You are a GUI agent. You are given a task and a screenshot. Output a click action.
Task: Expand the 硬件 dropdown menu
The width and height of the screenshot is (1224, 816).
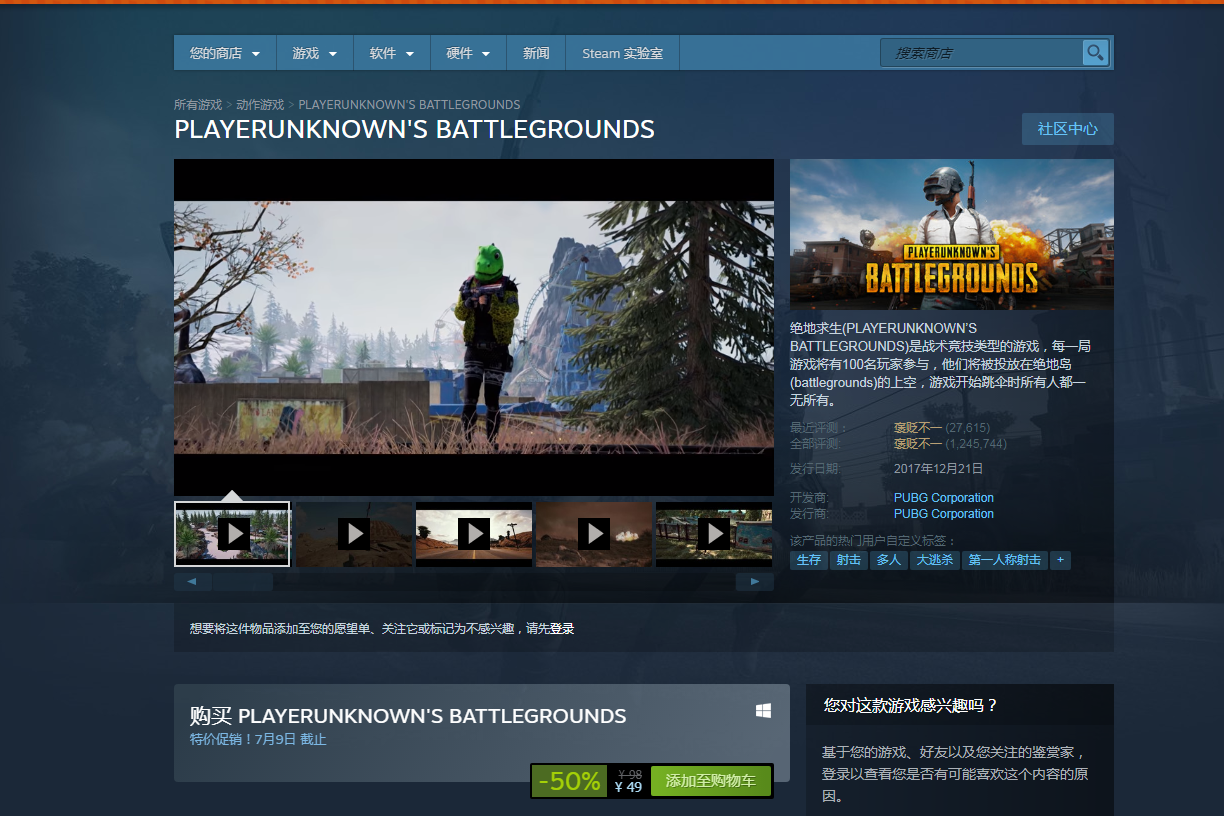click(x=468, y=53)
